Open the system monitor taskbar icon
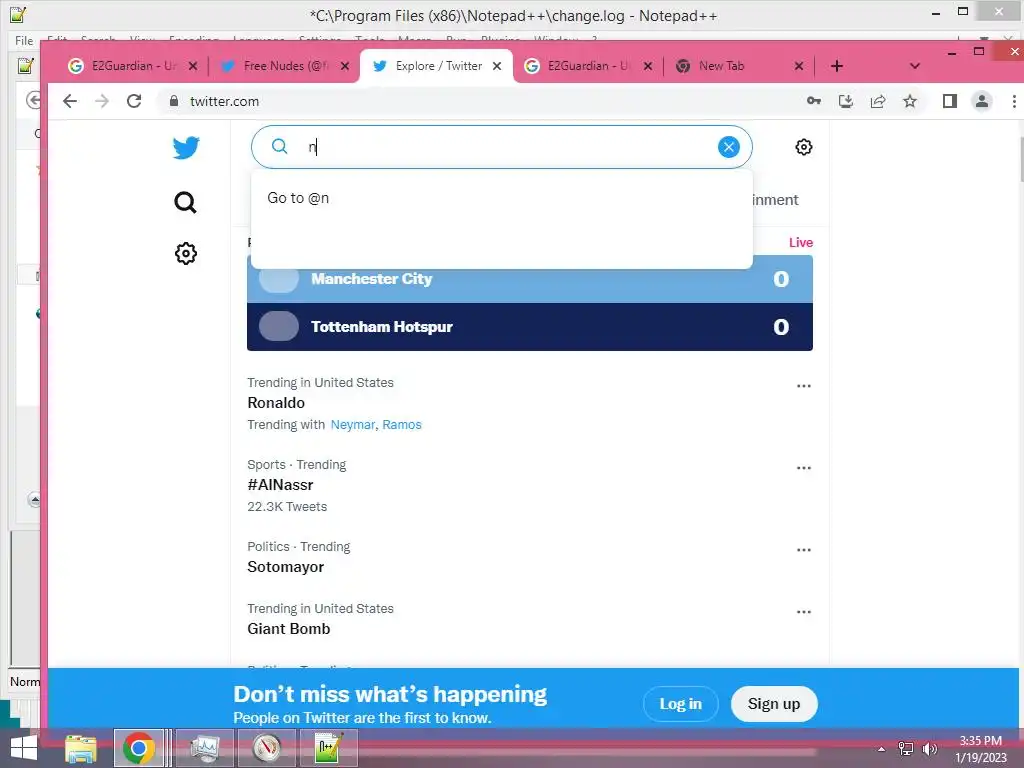The width and height of the screenshot is (1024, 768). pos(204,748)
